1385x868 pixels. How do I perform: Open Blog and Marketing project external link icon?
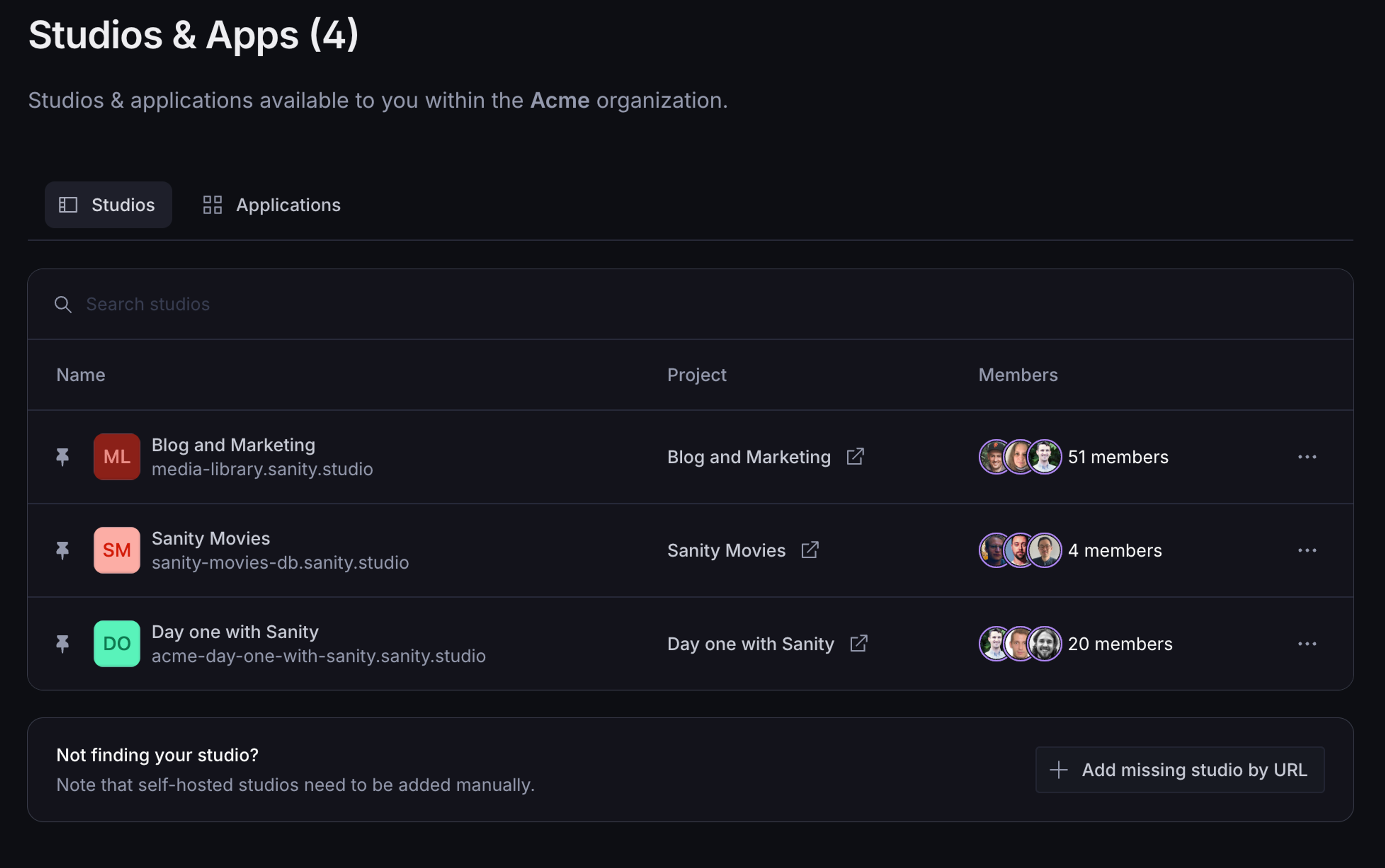click(x=855, y=457)
